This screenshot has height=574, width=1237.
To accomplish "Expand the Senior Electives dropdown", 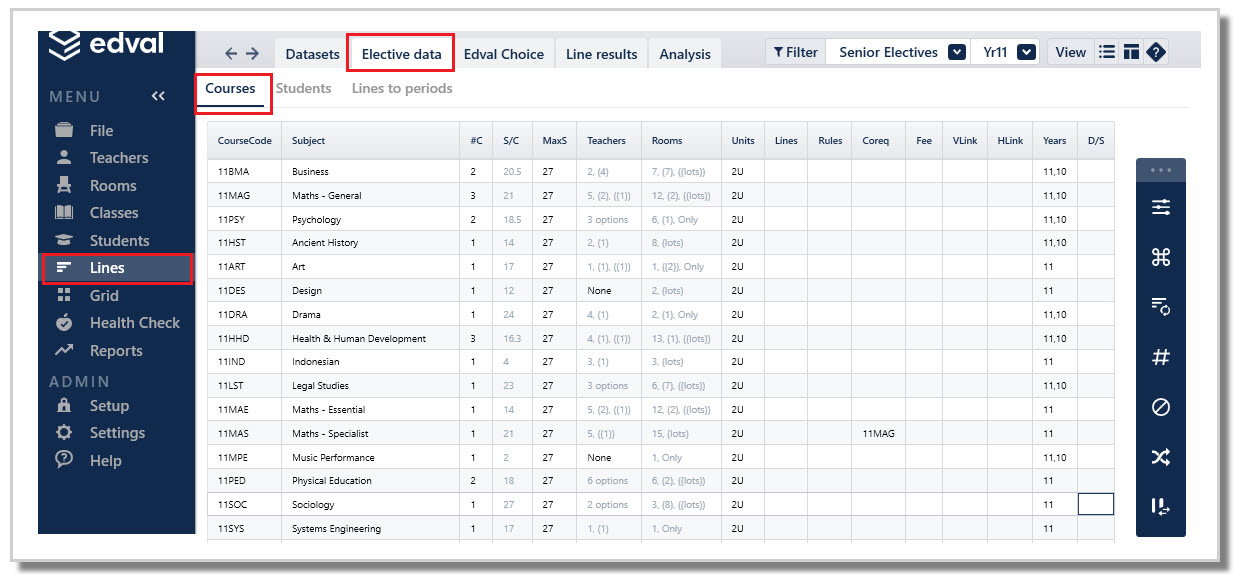I will [x=956, y=52].
